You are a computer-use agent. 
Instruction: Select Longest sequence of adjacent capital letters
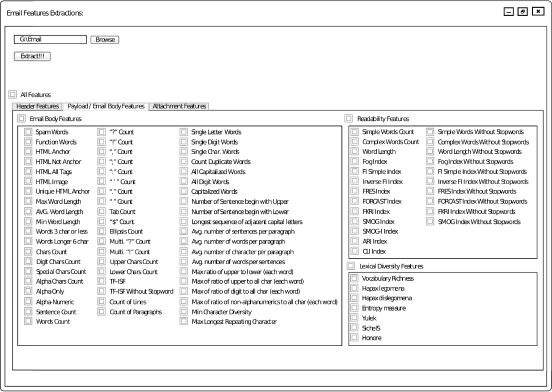(x=183, y=222)
